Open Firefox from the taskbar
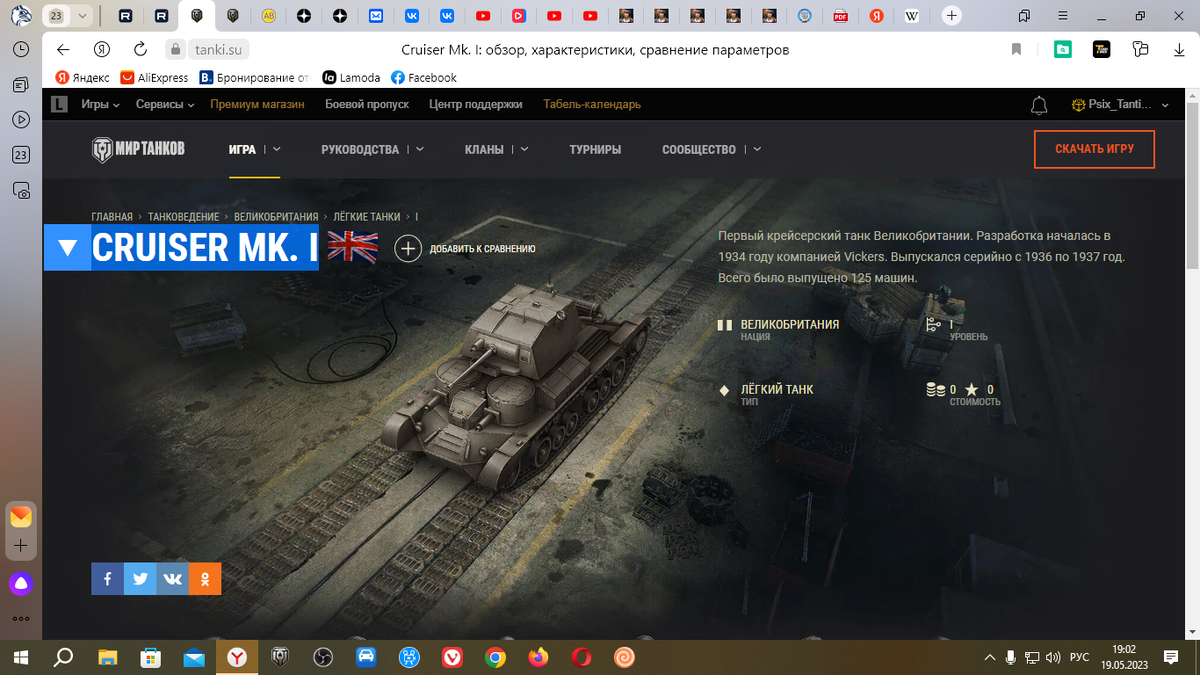 pos(539,657)
